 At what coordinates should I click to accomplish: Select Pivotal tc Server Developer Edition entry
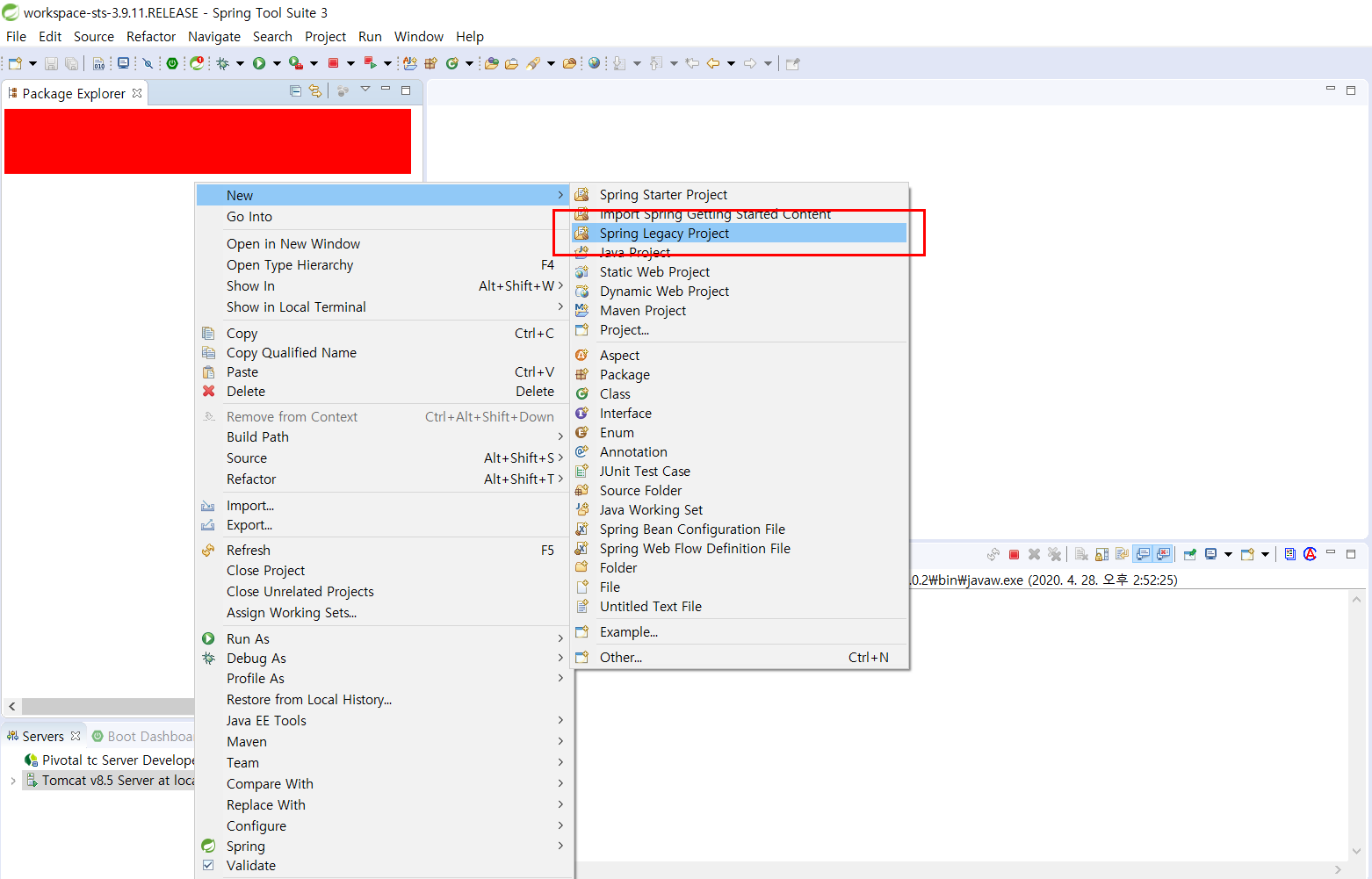coord(110,760)
